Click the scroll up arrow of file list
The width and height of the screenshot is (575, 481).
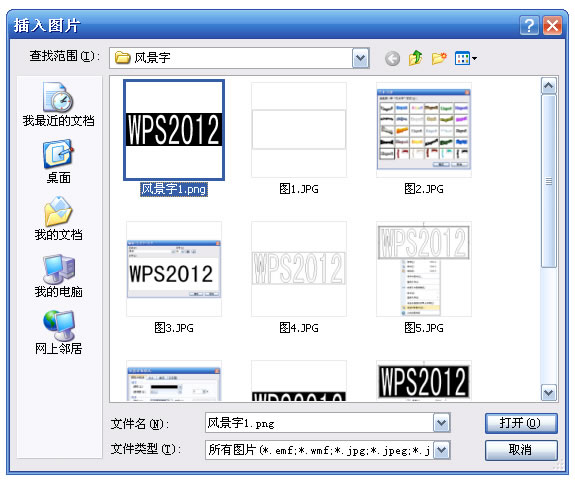pyautogui.click(x=549, y=86)
